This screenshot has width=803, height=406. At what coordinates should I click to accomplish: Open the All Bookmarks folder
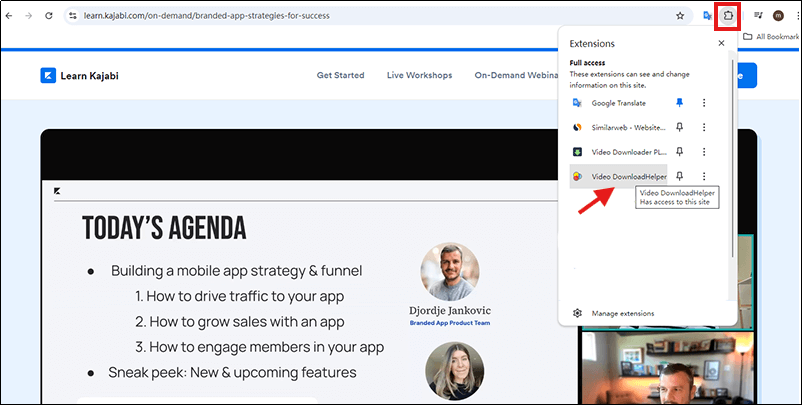[x=771, y=36]
